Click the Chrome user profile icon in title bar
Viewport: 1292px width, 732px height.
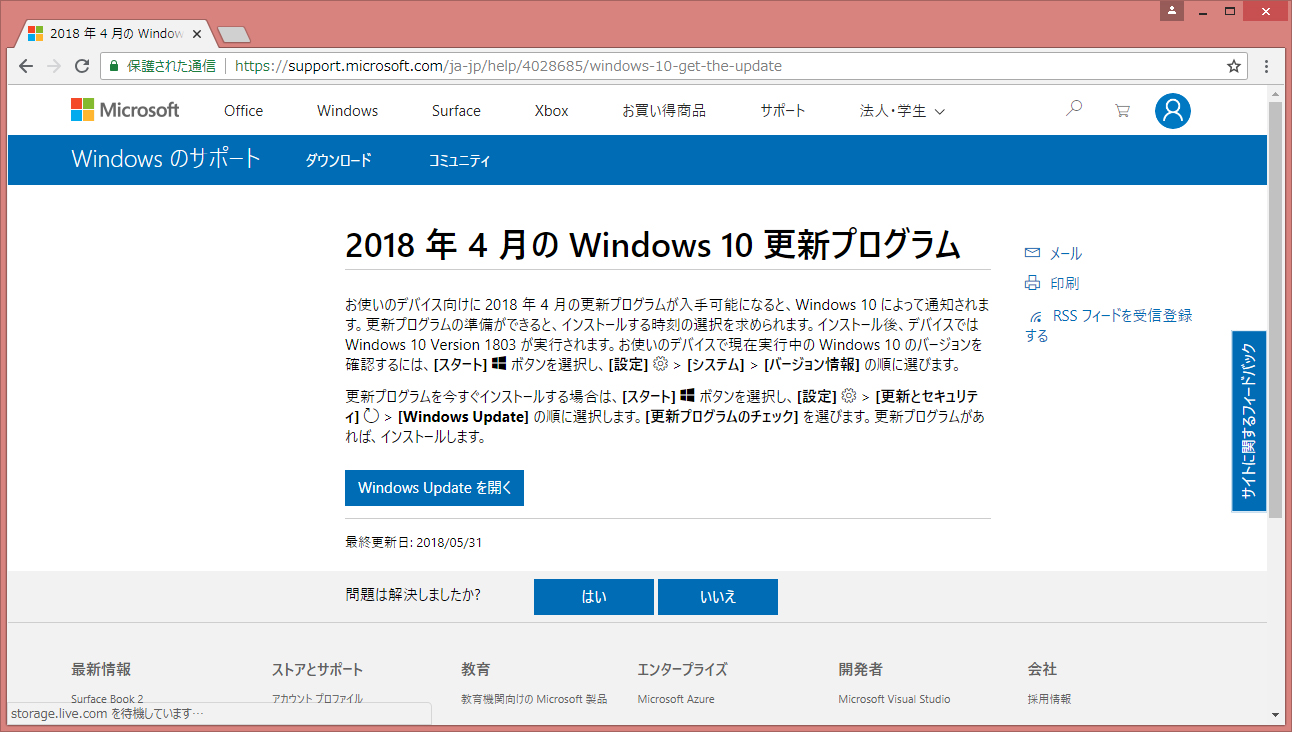pyautogui.click(x=1173, y=11)
